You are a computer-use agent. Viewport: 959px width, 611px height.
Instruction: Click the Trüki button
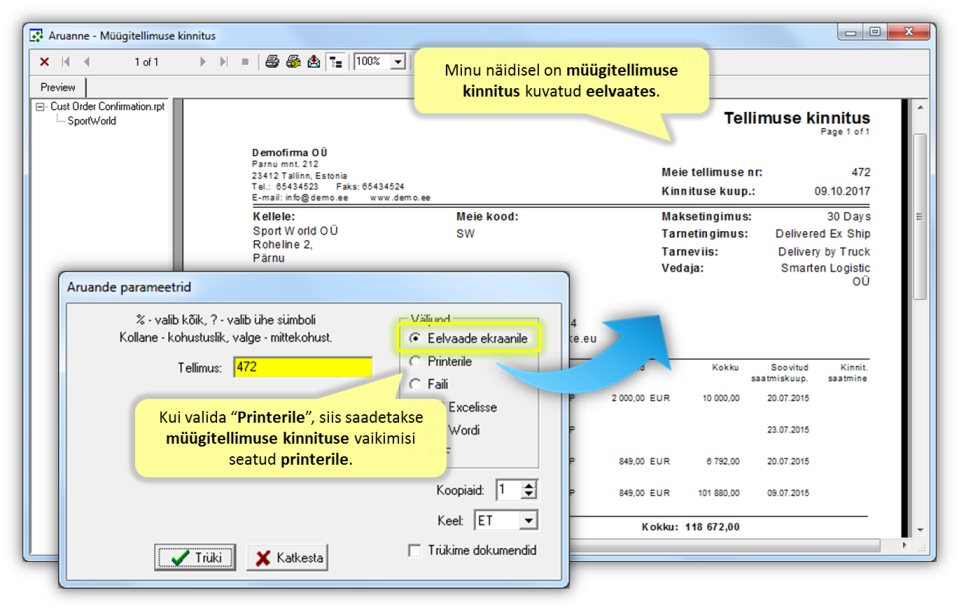pyautogui.click(x=195, y=558)
